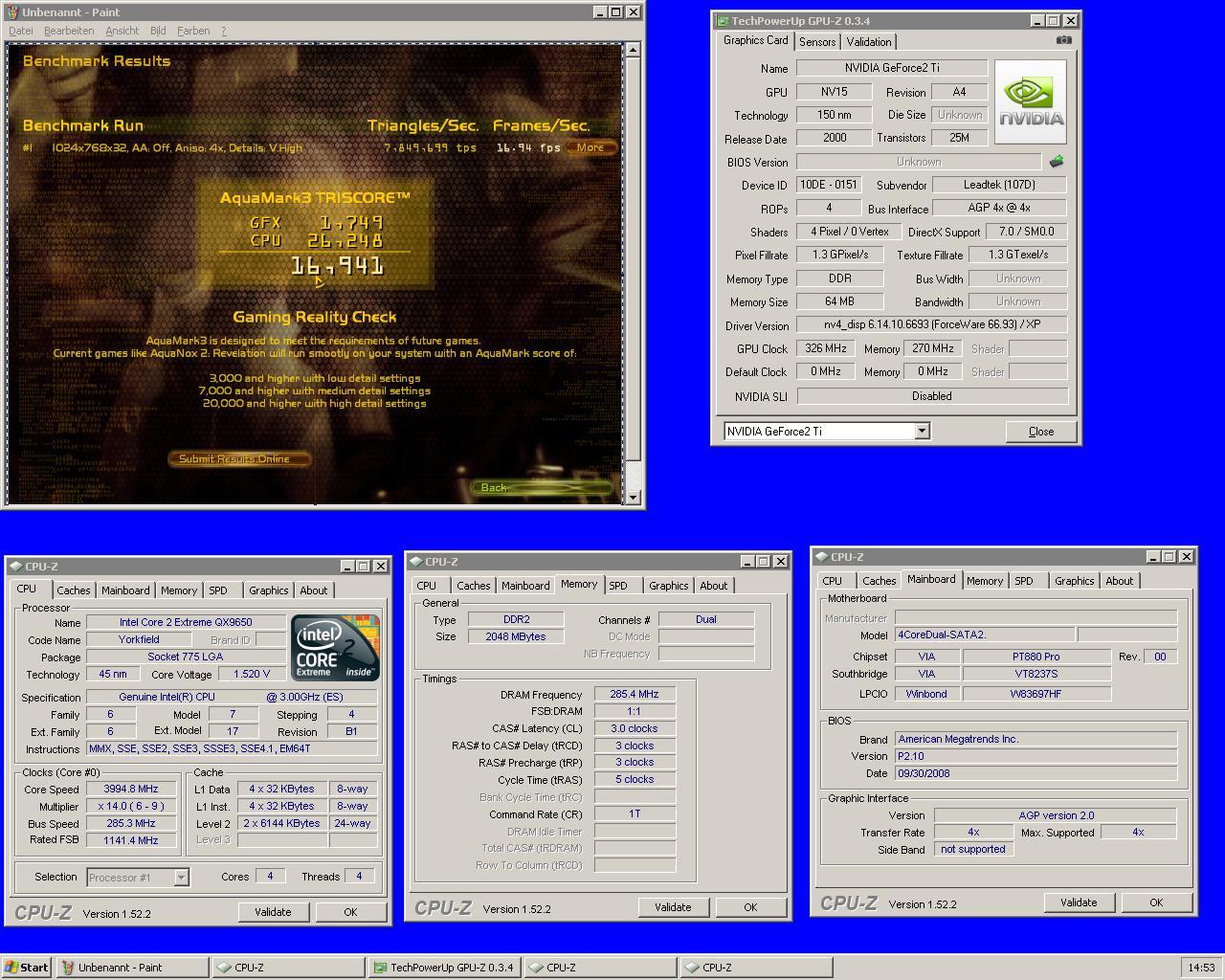
Task: Open the Farben menu in Paint
Action: [x=193, y=31]
